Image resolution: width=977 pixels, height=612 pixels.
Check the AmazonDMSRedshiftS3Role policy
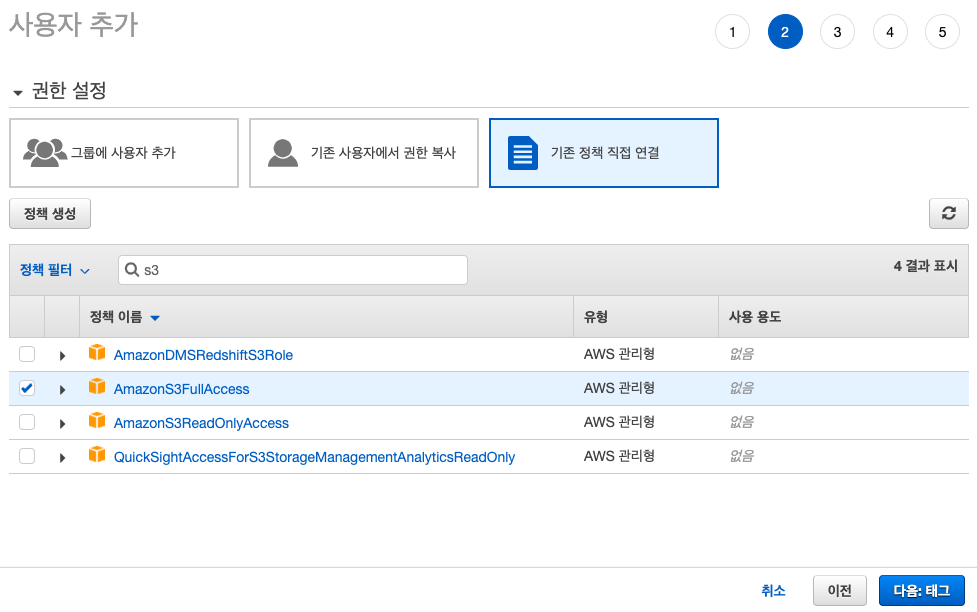click(26, 354)
